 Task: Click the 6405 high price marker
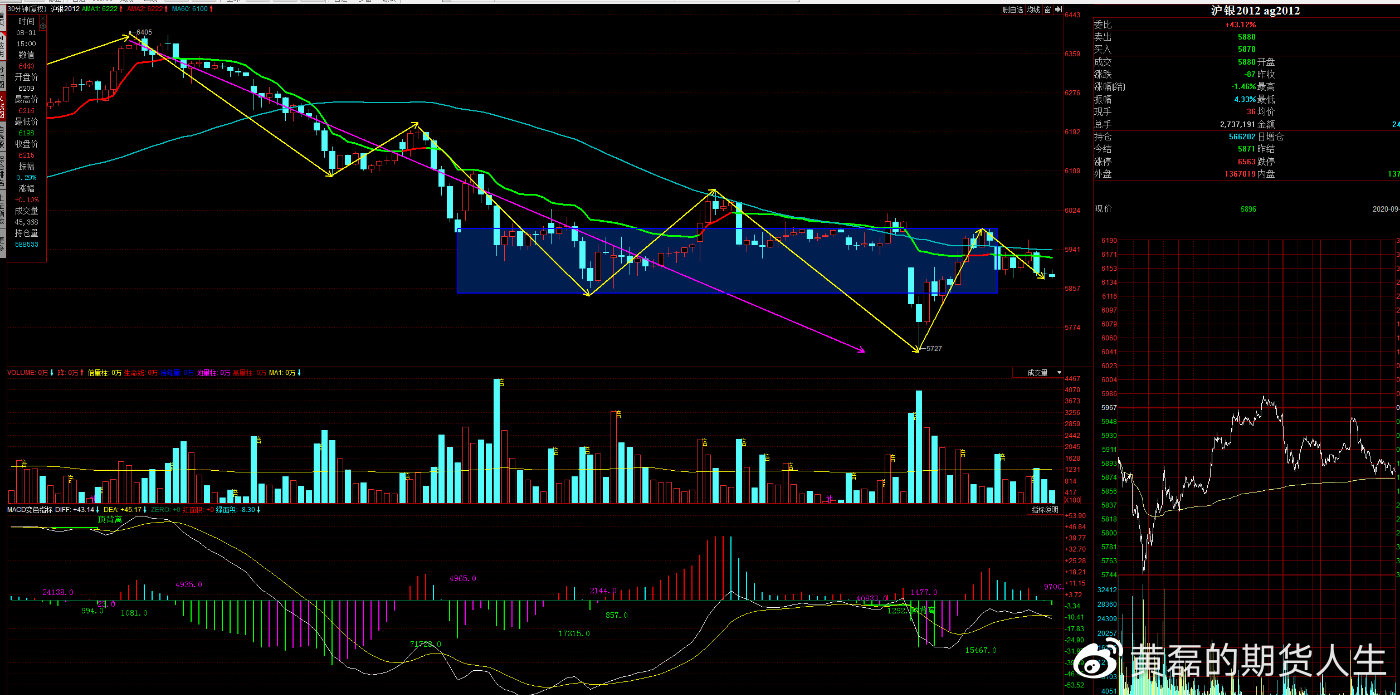tap(144, 32)
